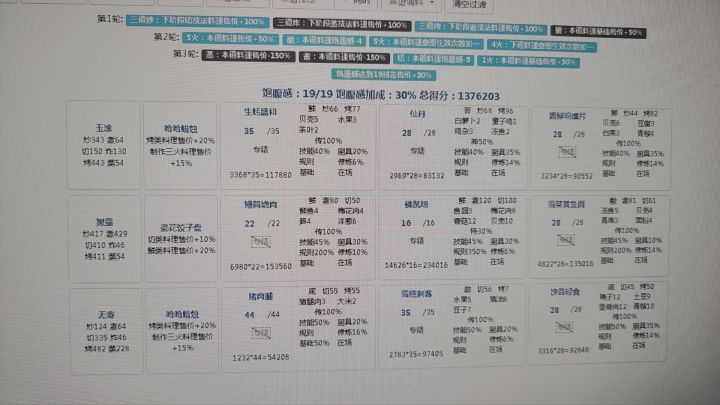Click 规则350% in the 234016 card
Image resolution: width=720 pixels, height=405 pixels.
(469, 251)
